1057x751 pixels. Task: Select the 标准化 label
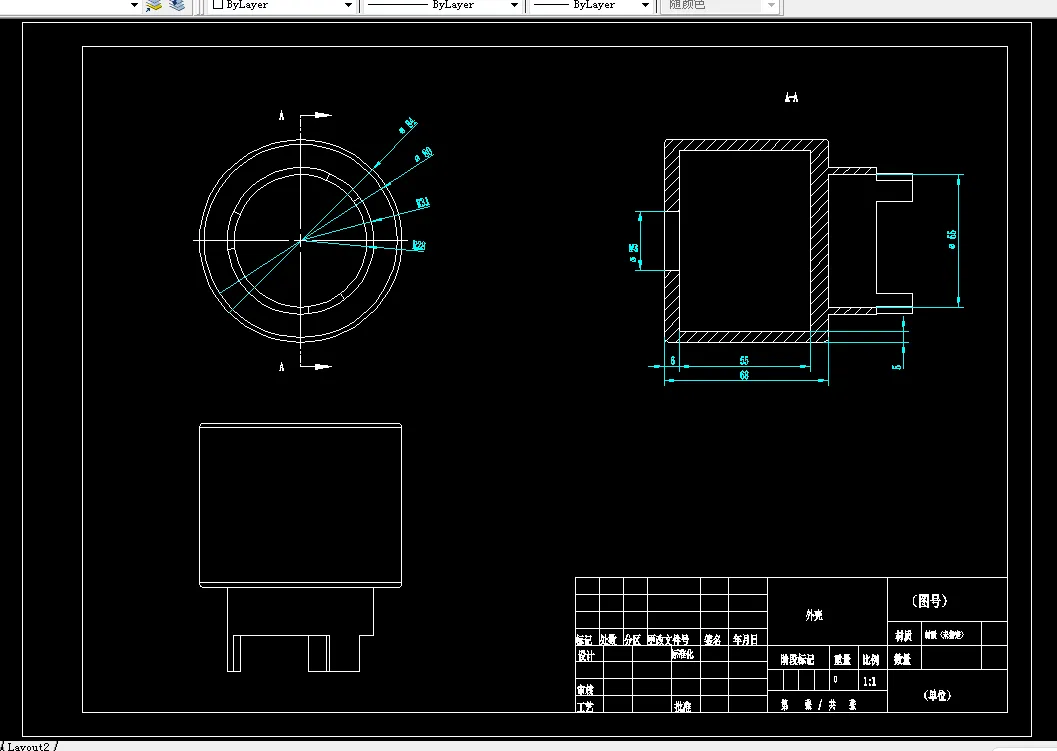tap(682, 654)
